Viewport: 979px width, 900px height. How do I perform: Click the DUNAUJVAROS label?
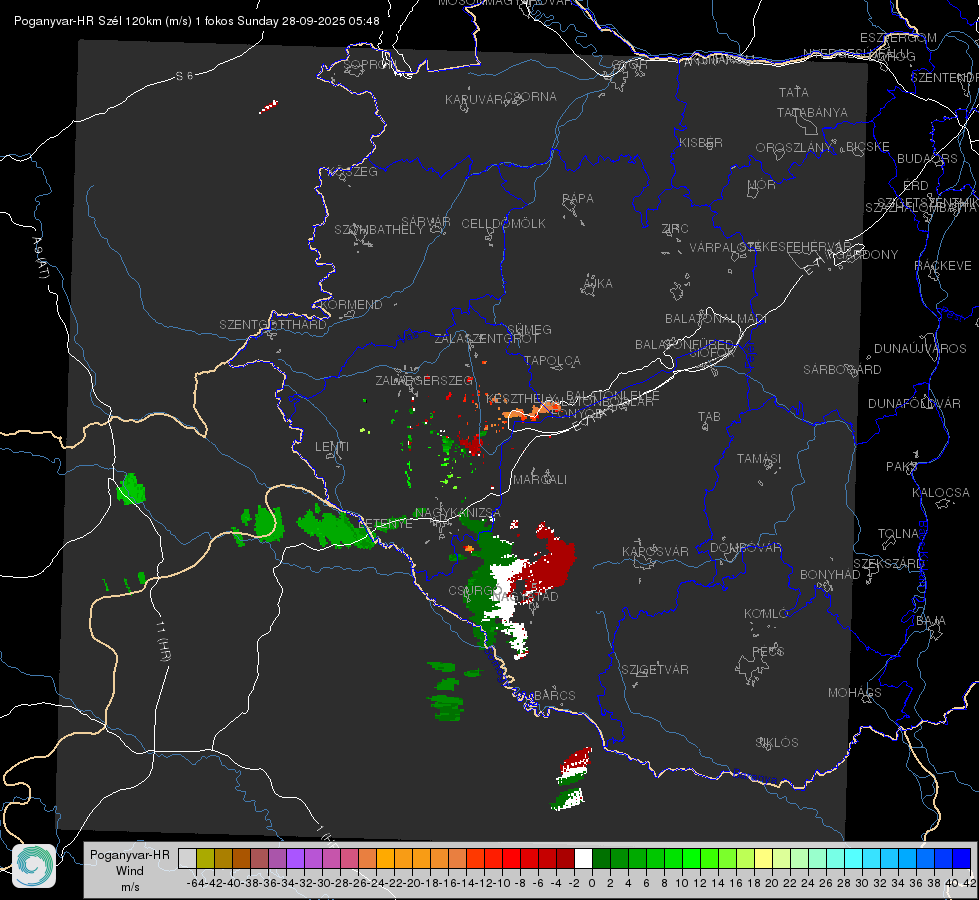(920, 349)
